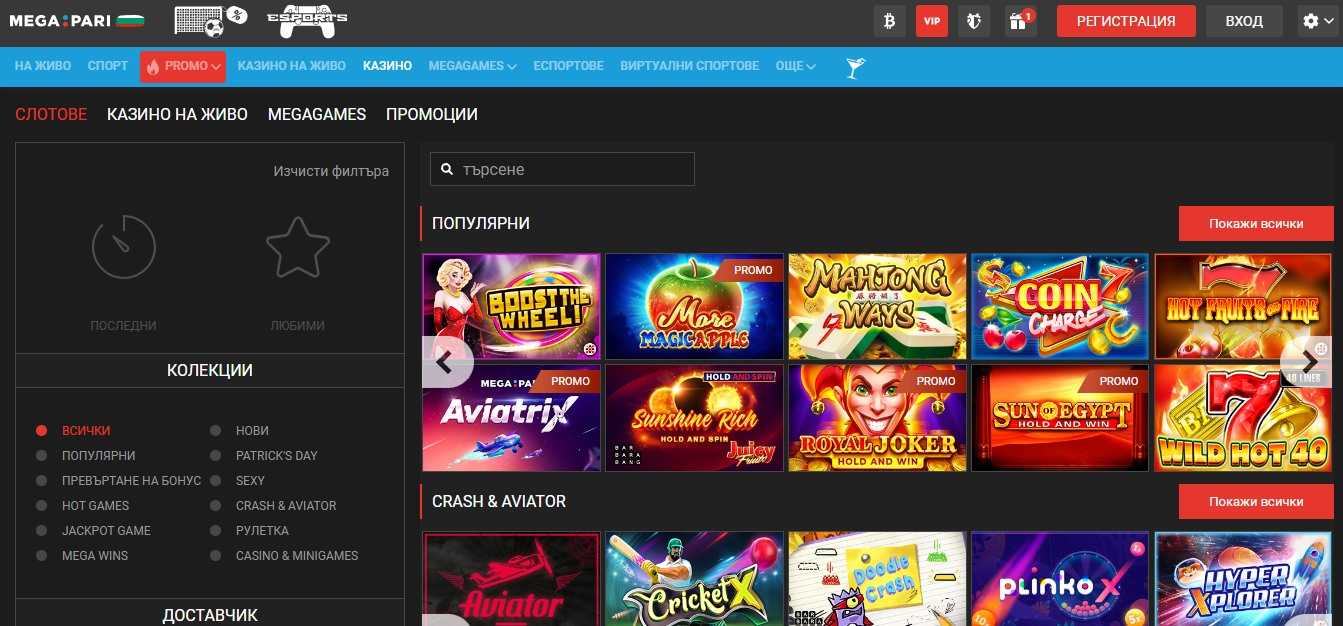The image size is (1343, 626).
Task: Click the magnifier icon in search box
Action: coord(446,170)
